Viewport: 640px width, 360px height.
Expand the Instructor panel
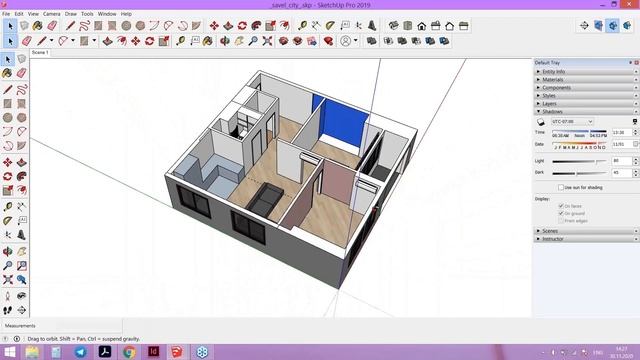tap(586, 239)
